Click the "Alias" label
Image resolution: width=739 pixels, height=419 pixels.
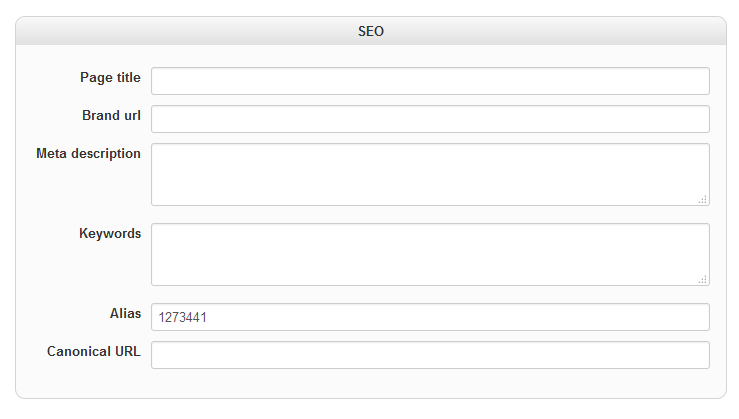coord(125,313)
